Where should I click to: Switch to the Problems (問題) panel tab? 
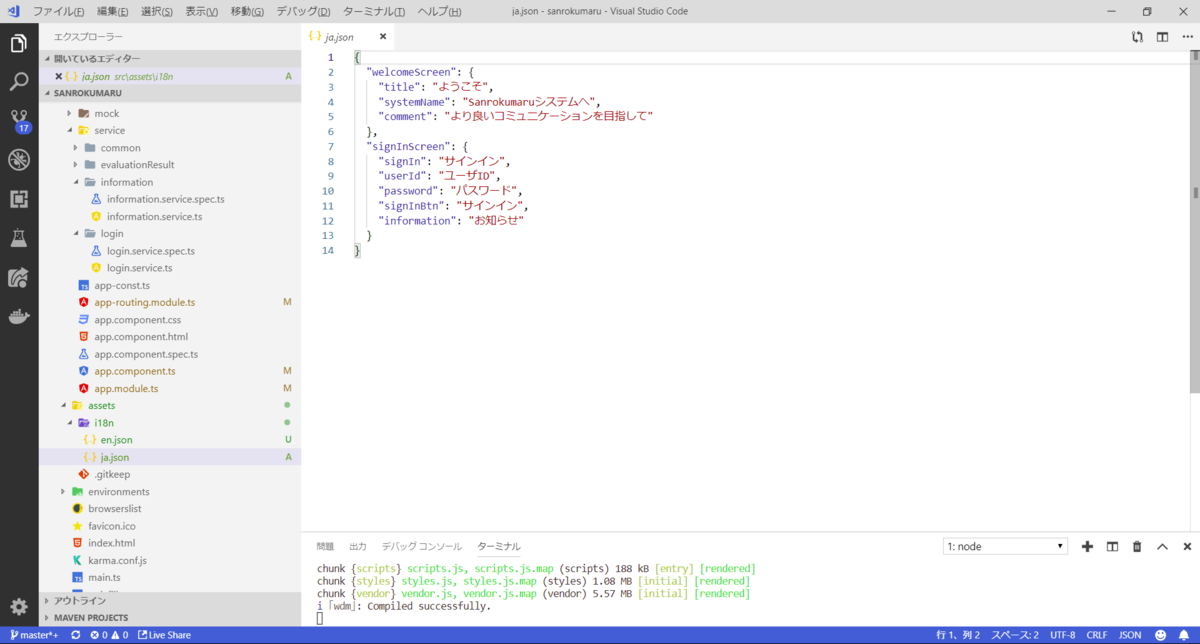[x=326, y=546]
